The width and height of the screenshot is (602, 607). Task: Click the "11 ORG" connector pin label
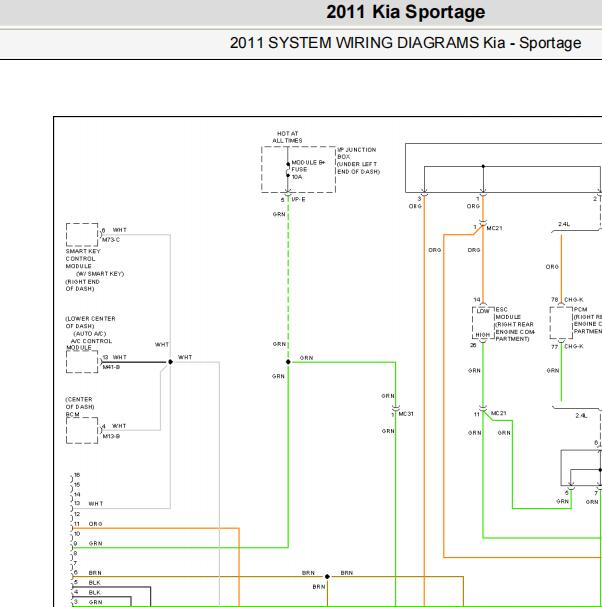point(88,524)
